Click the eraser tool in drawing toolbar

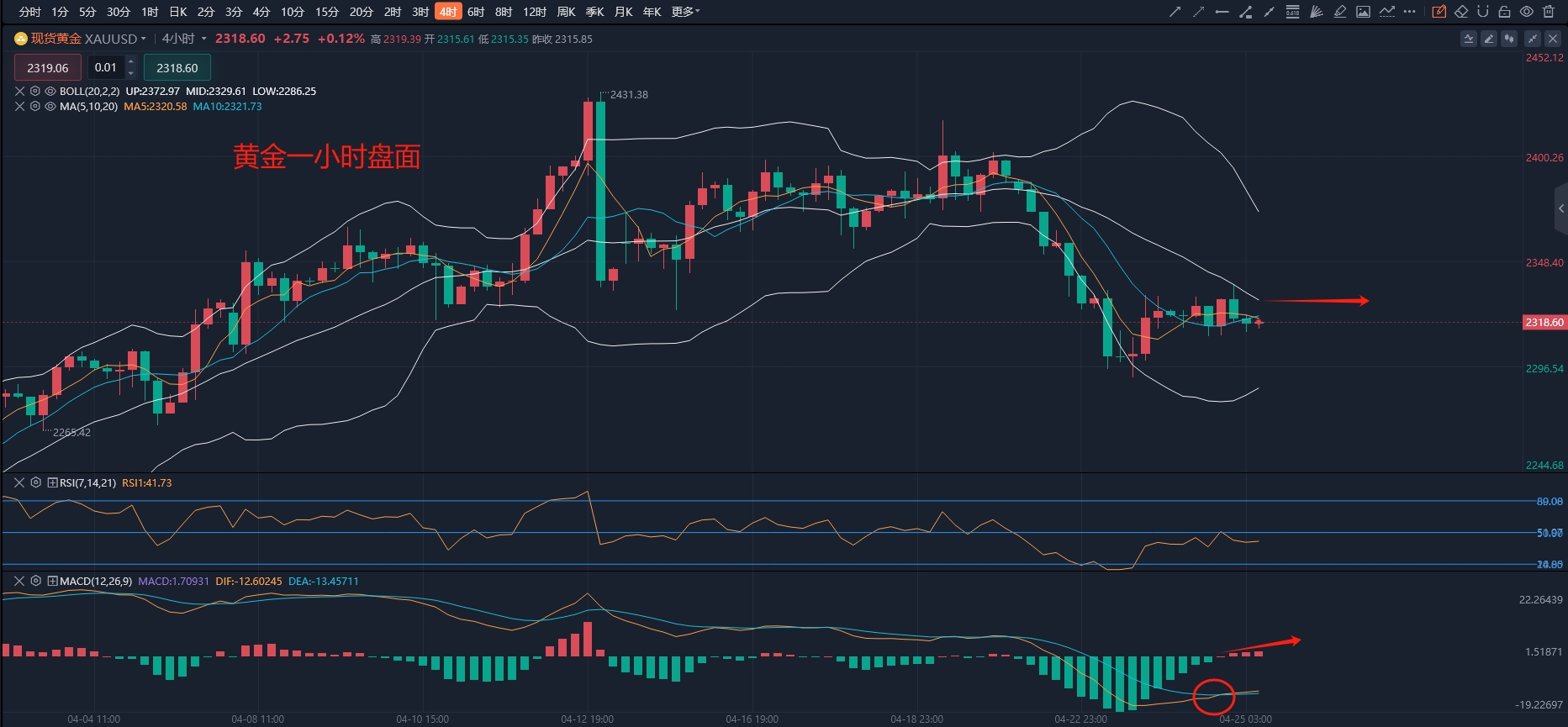(1462, 12)
